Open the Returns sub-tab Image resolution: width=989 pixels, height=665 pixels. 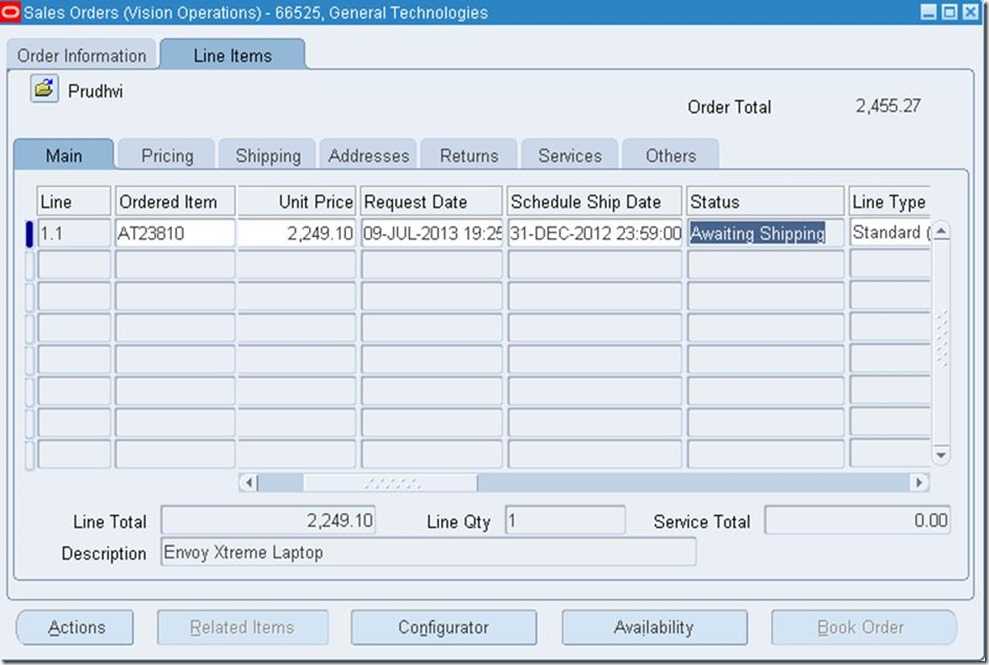469,155
